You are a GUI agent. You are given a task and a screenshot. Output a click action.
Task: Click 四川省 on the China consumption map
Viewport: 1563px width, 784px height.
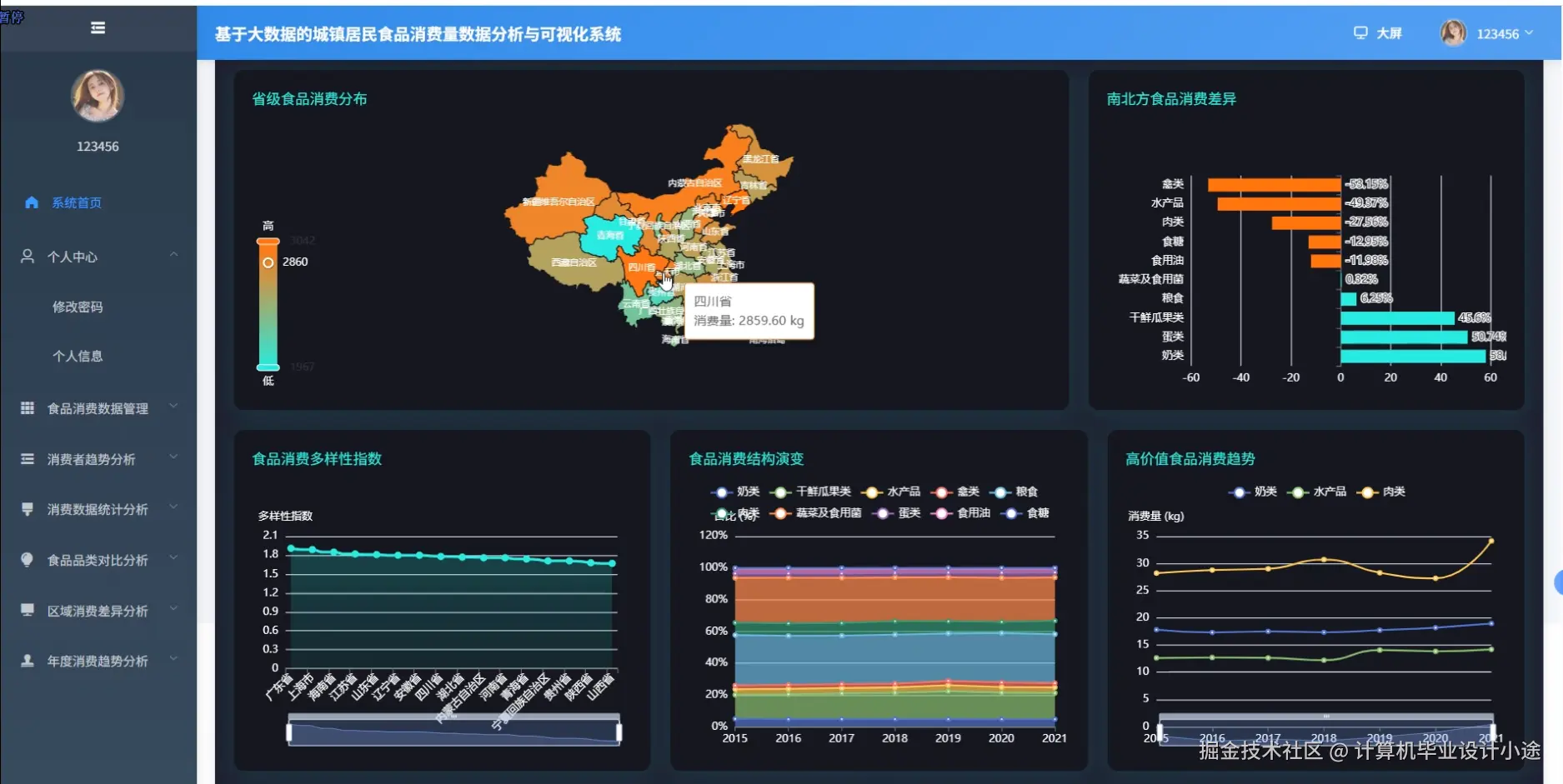tap(640, 268)
